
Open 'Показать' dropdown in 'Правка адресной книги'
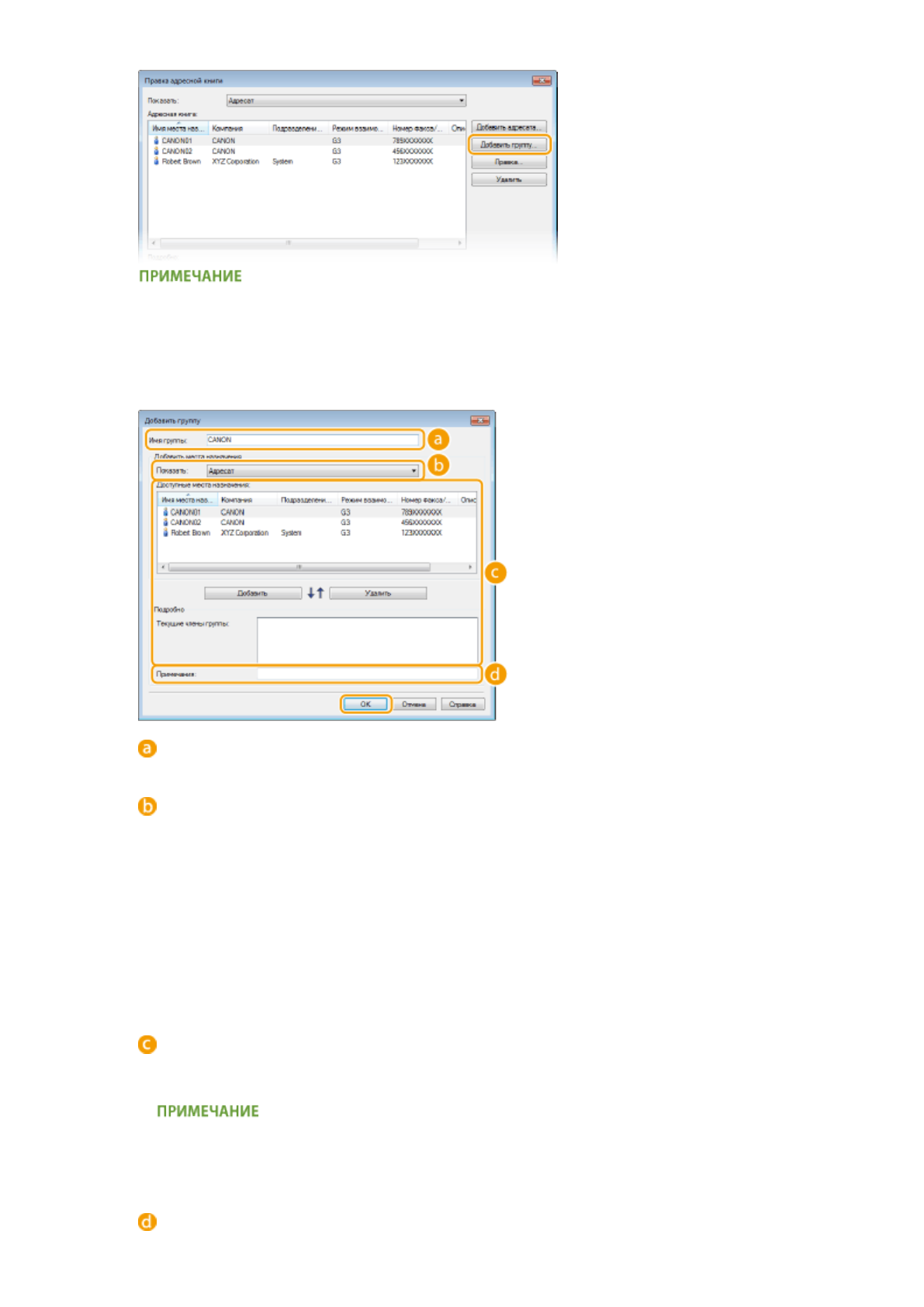pos(346,101)
